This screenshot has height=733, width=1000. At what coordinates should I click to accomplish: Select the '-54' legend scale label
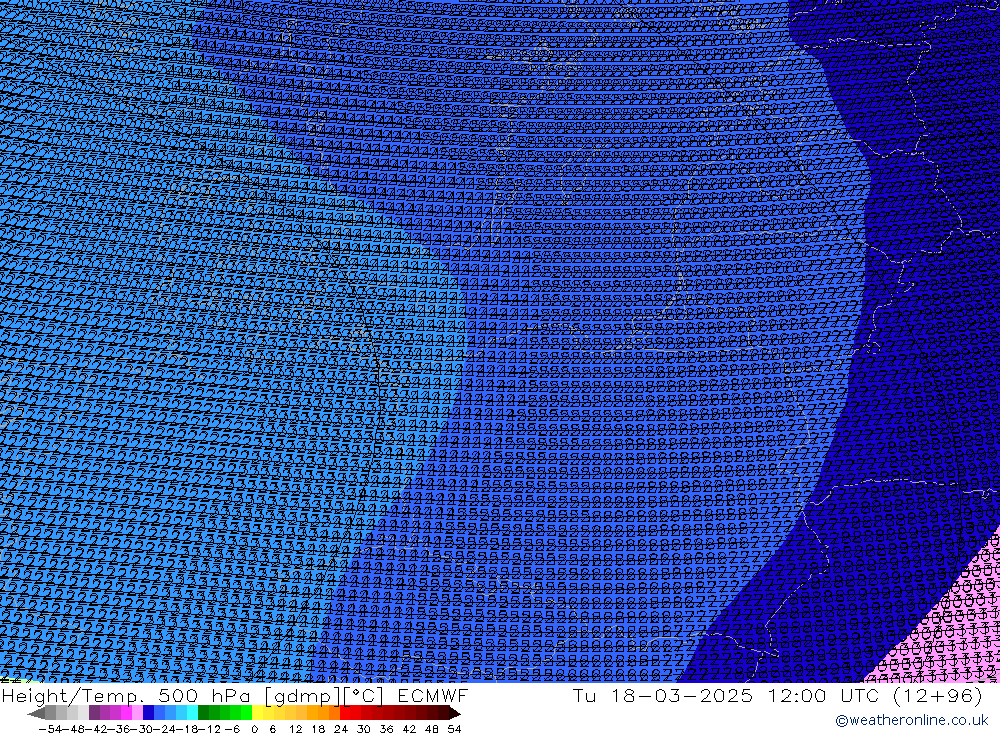50,729
